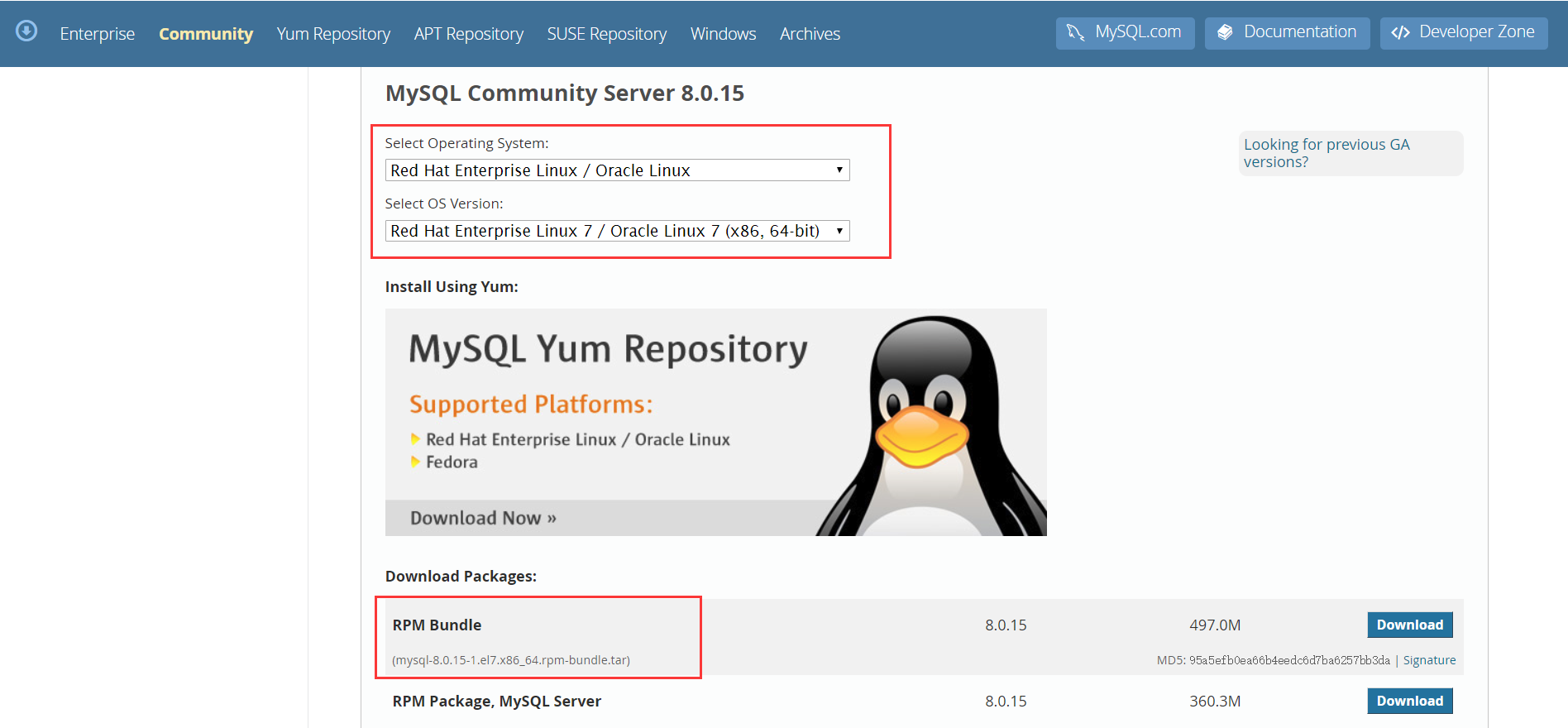Viewport: 1568px width, 728px height.
Task: Click the Select Operating System label
Action: pos(466,144)
